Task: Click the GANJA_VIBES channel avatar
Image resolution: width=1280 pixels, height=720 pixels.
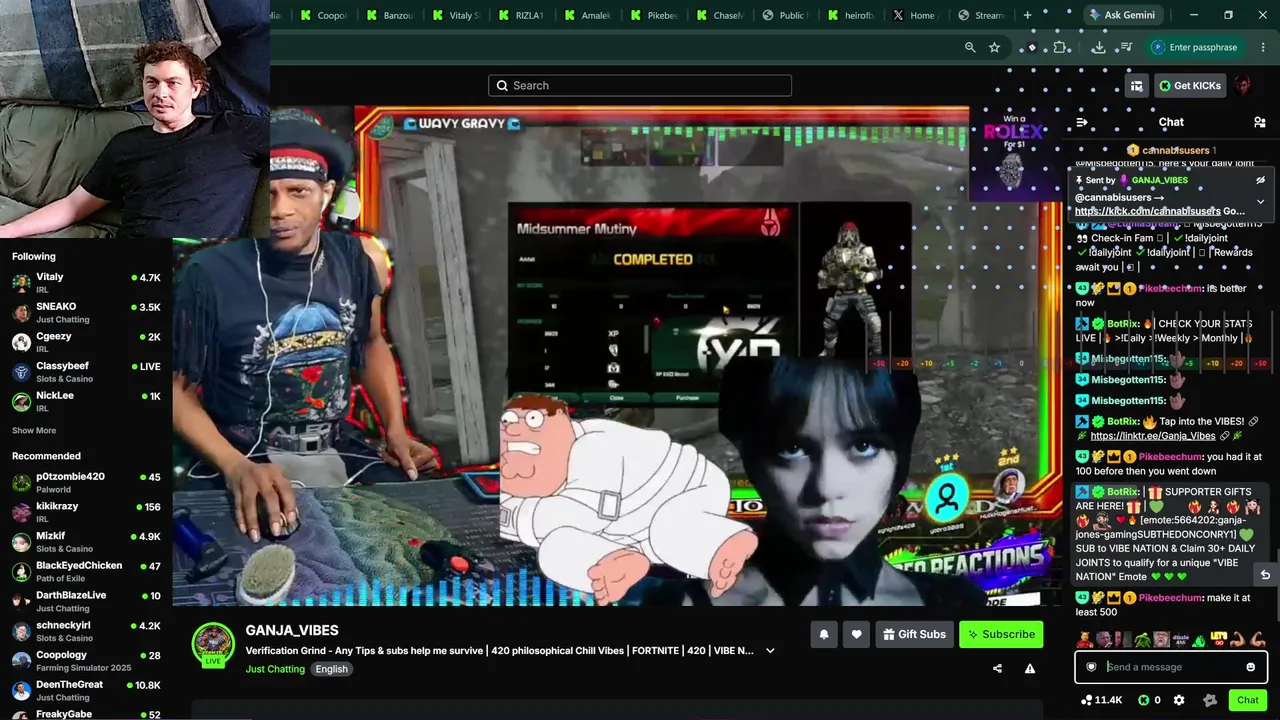Action: click(213, 644)
